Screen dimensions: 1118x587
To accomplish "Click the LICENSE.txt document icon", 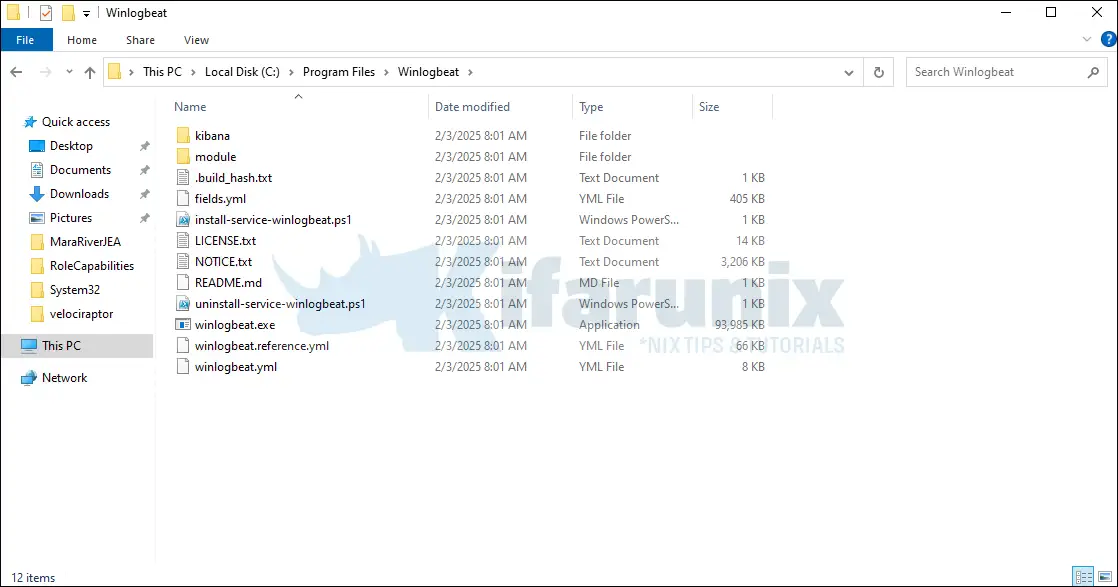I will coord(183,240).
